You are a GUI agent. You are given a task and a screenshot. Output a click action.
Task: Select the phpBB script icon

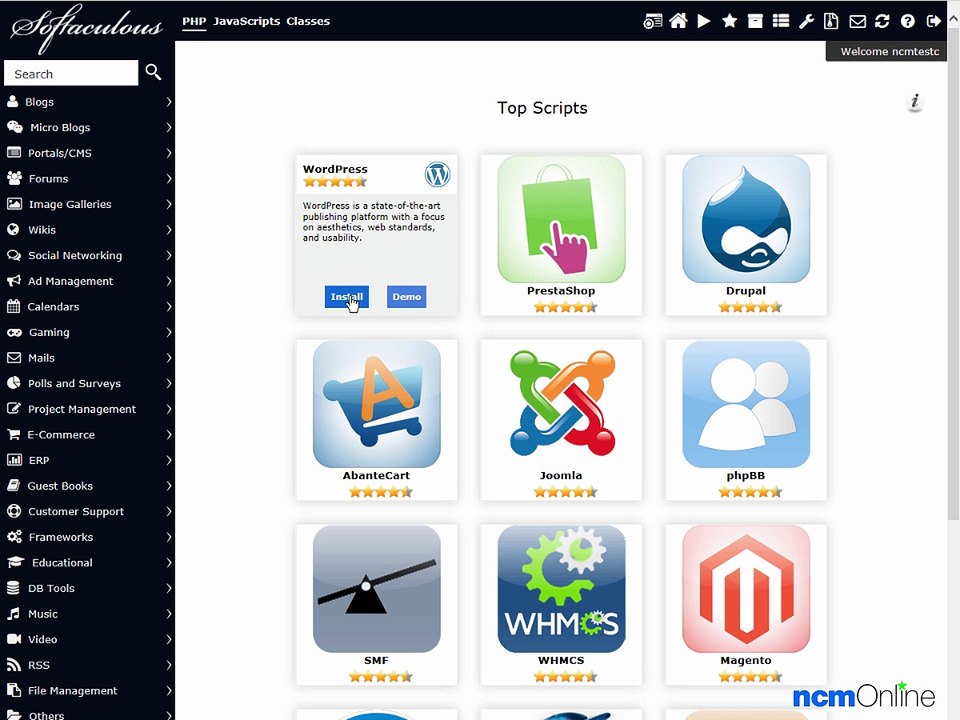click(746, 404)
